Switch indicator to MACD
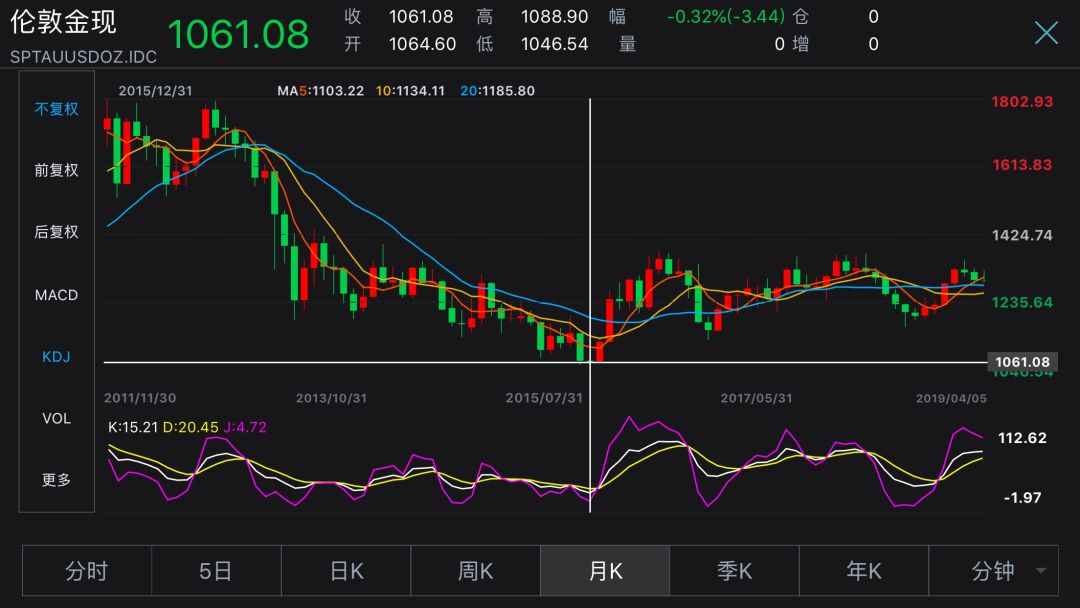The height and width of the screenshot is (608, 1080). (56, 295)
